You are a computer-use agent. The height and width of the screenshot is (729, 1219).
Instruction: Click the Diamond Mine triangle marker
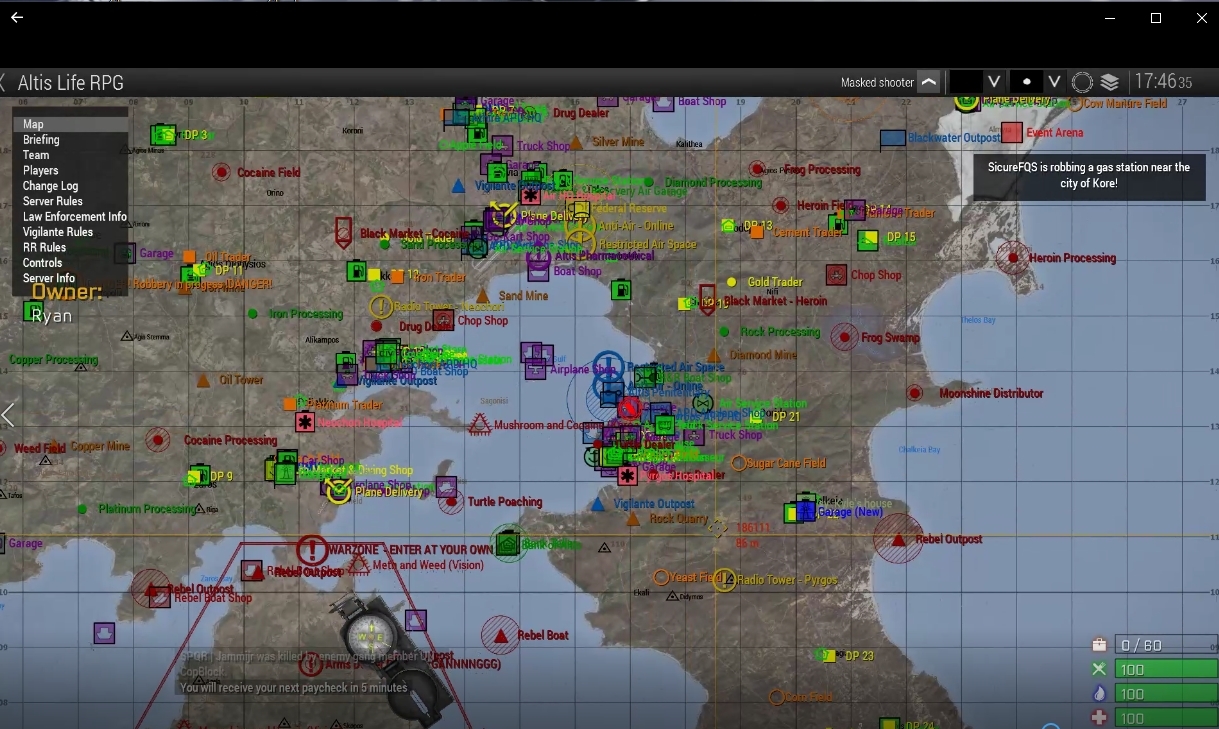point(713,355)
